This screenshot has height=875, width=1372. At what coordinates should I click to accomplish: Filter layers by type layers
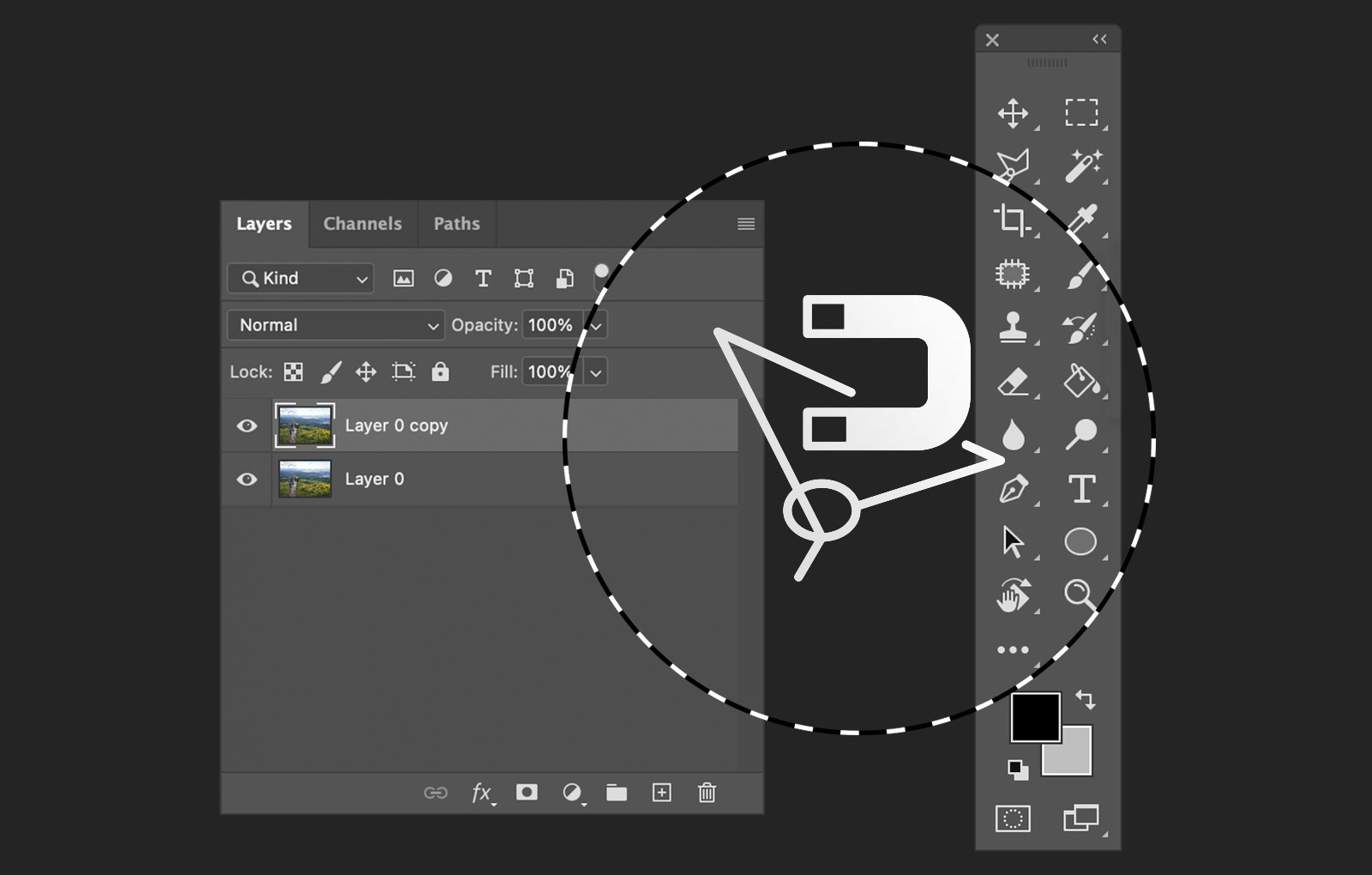(x=483, y=278)
